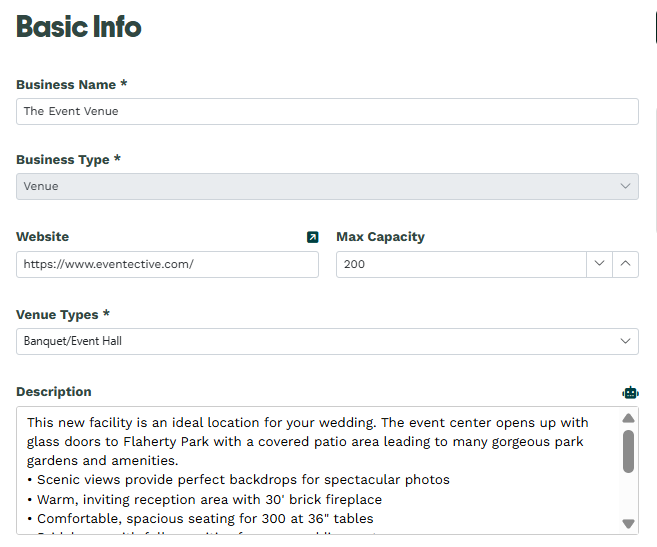Click the Basic Info heading
Screen dimensions: 657x547
[x=79, y=26]
